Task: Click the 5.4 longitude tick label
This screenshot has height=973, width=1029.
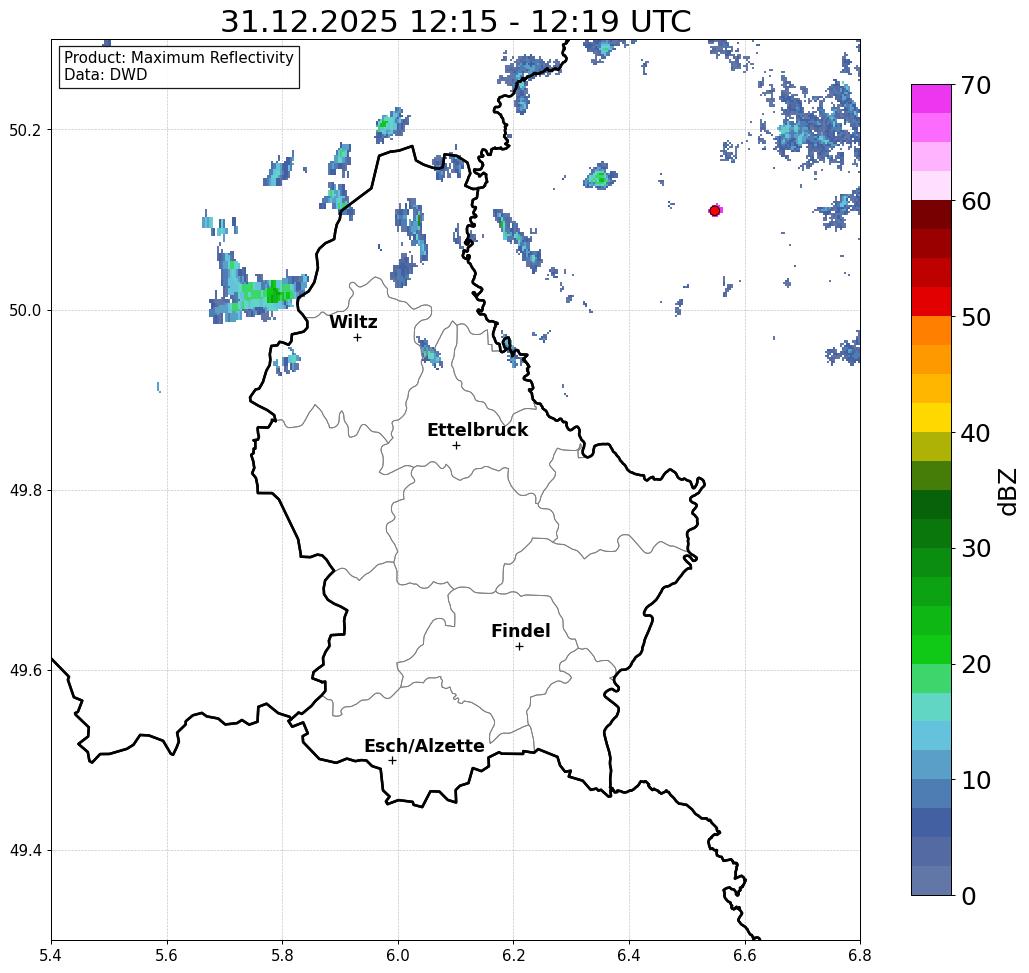Action: pyautogui.click(x=51, y=955)
